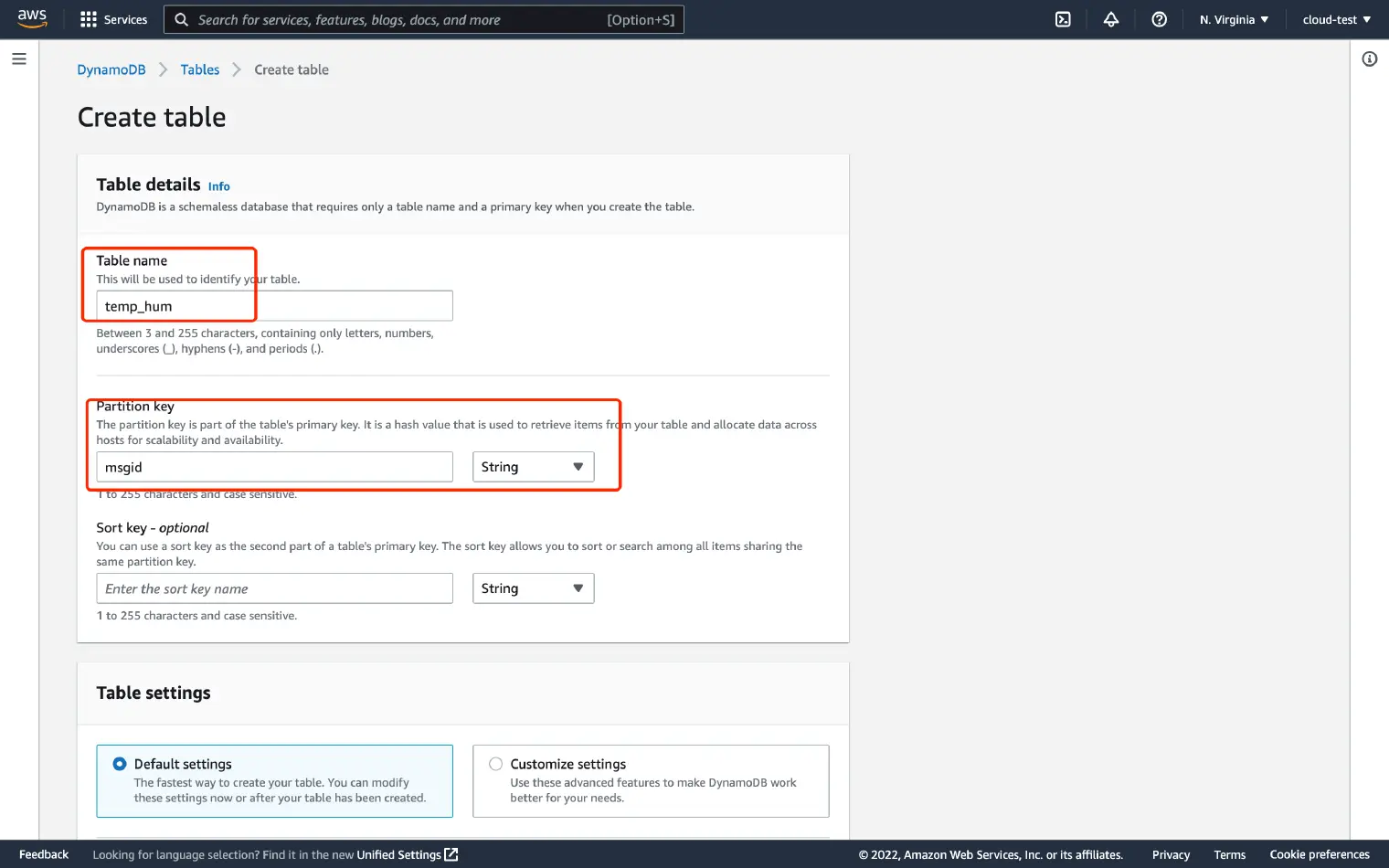Open the notifications bell
The height and width of the screenshot is (868, 1389).
pos(1111,19)
